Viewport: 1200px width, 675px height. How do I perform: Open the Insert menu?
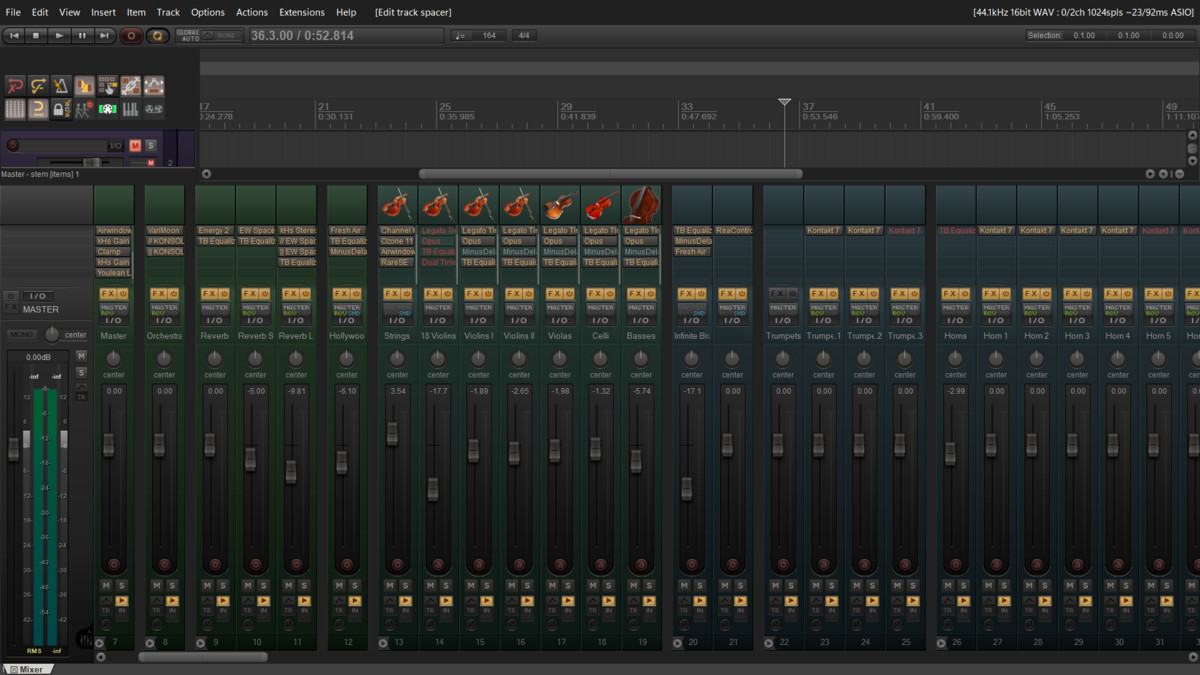tap(103, 12)
